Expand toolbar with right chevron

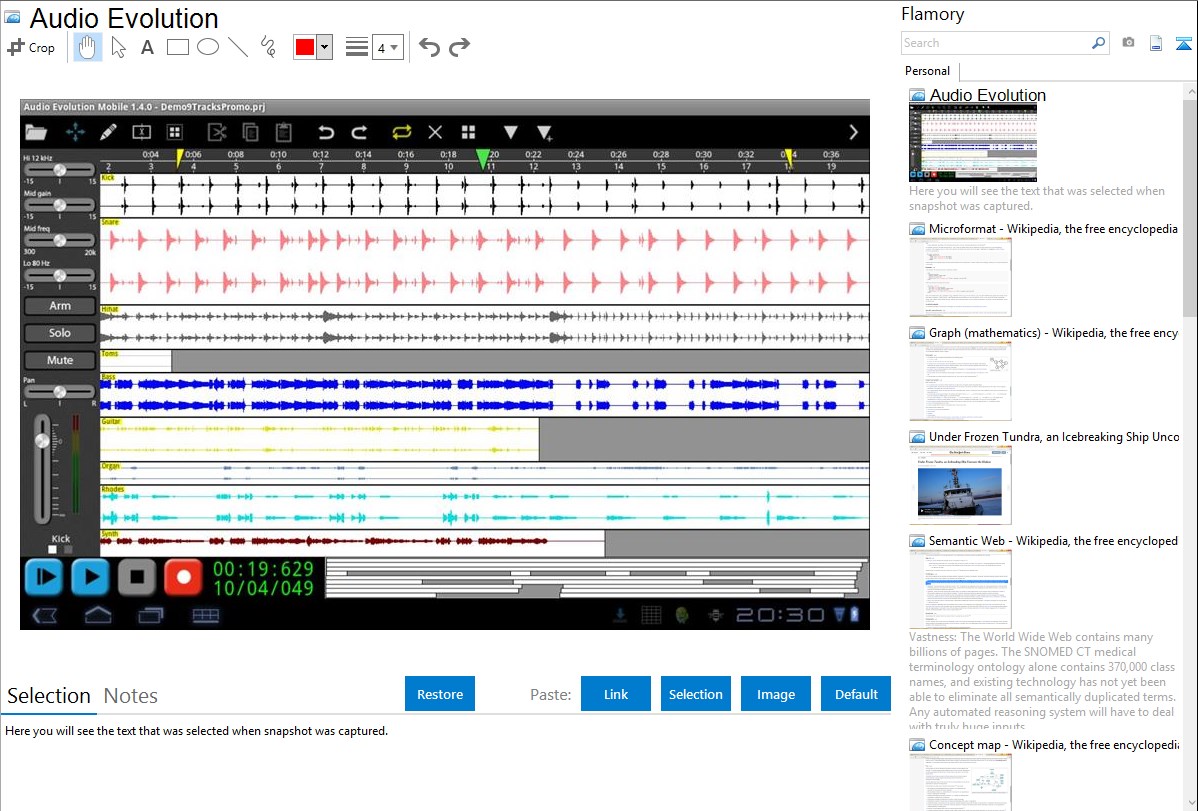pyautogui.click(x=853, y=132)
